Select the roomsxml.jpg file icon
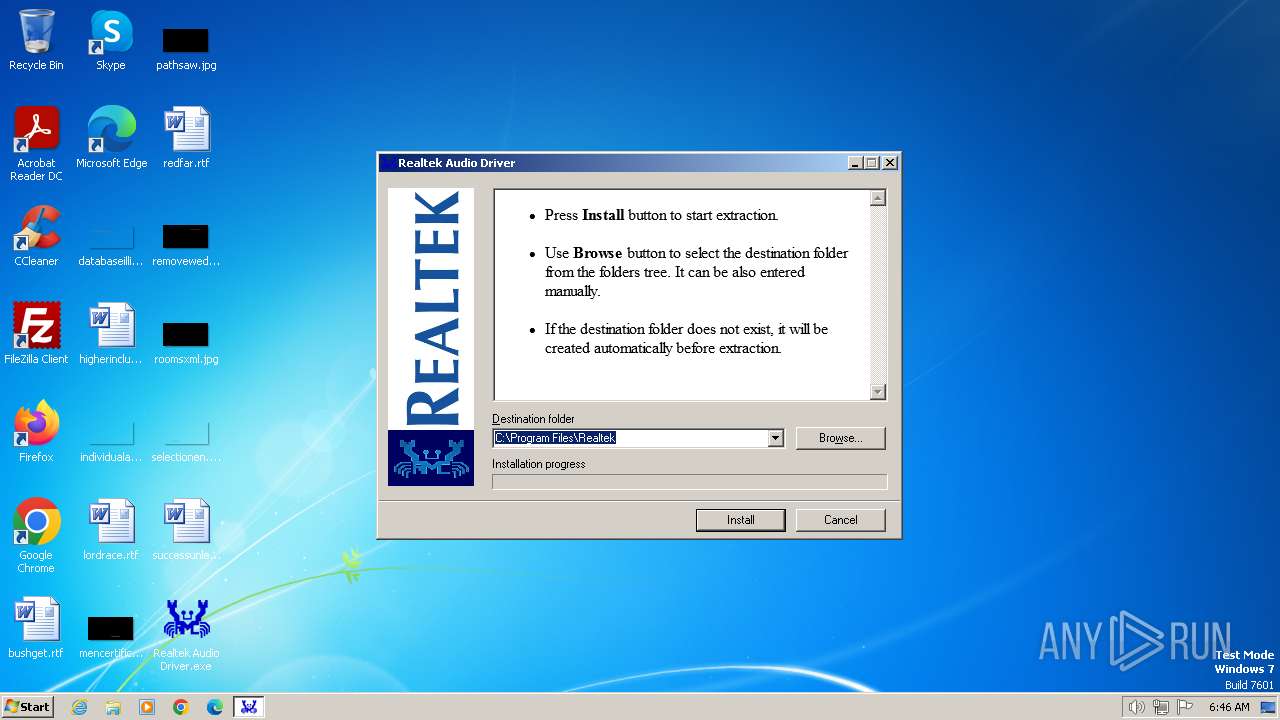The height and width of the screenshot is (720, 1280). [x=186, y=342]
